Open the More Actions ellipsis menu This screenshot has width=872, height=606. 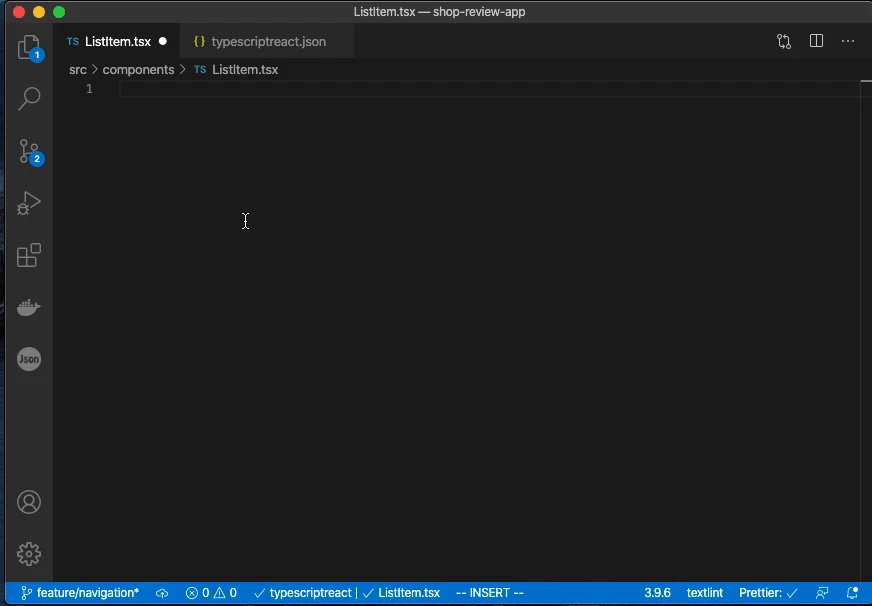tap(848, 41)
